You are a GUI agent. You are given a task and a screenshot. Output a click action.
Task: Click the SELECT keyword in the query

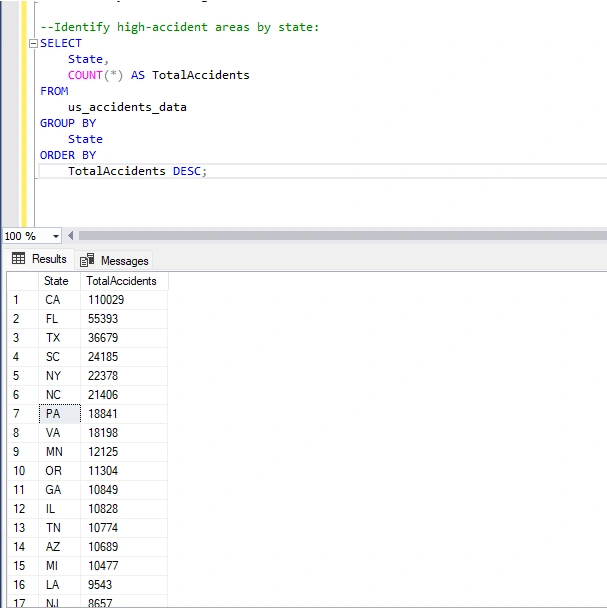coord(61,43)
